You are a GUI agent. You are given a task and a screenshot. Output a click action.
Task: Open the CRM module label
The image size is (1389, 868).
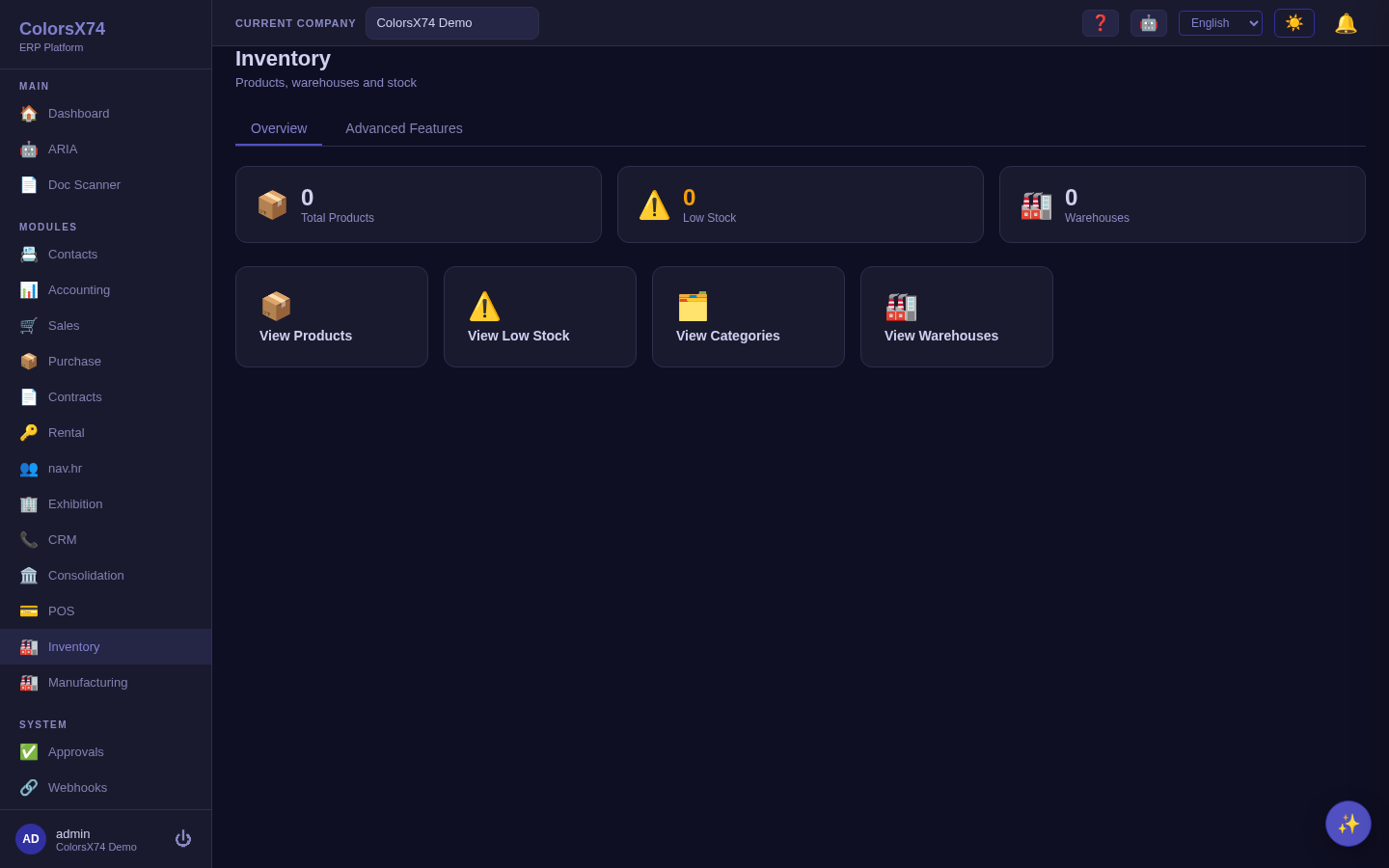point(62,540)
